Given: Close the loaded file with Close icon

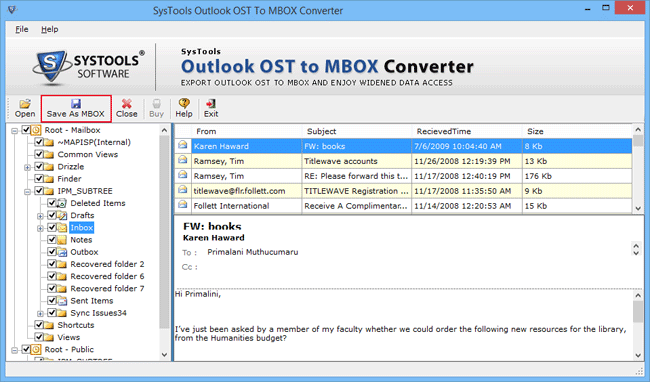Looking at the screenshot, I should [x=126, y=109].
